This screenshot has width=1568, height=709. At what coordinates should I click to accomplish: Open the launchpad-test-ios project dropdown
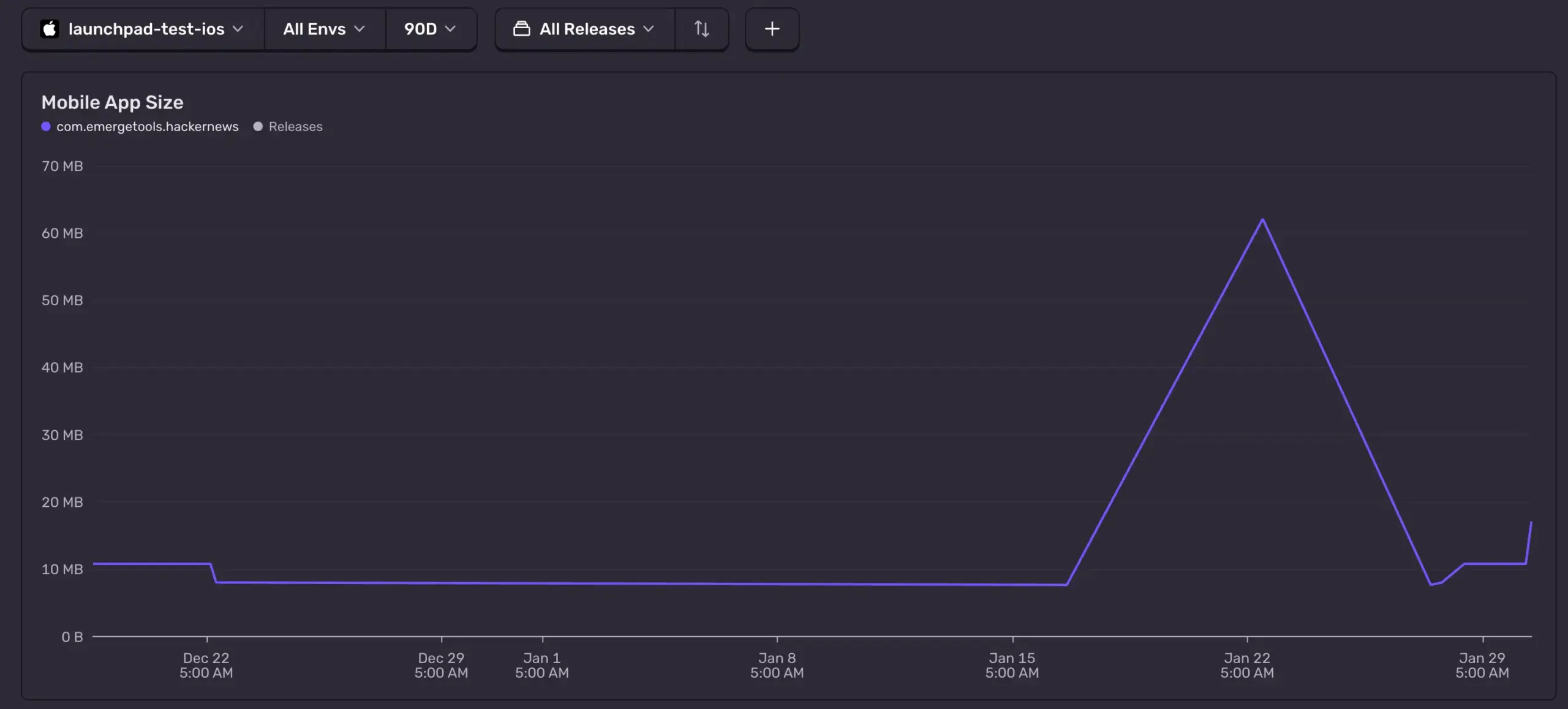click(146, 29)
